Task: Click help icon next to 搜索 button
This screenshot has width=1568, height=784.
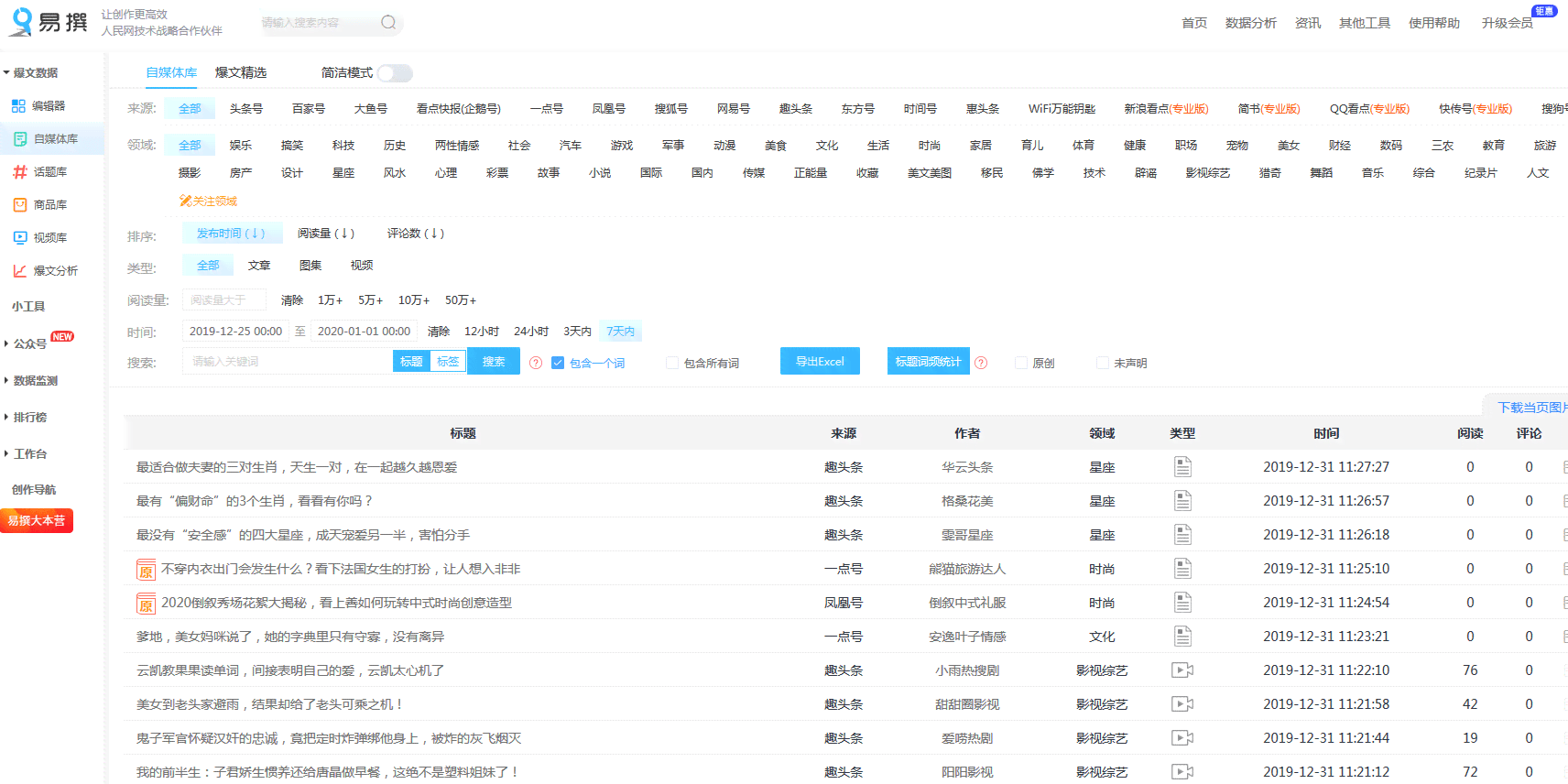Action: pyautogui.click(x=536, y=363)
